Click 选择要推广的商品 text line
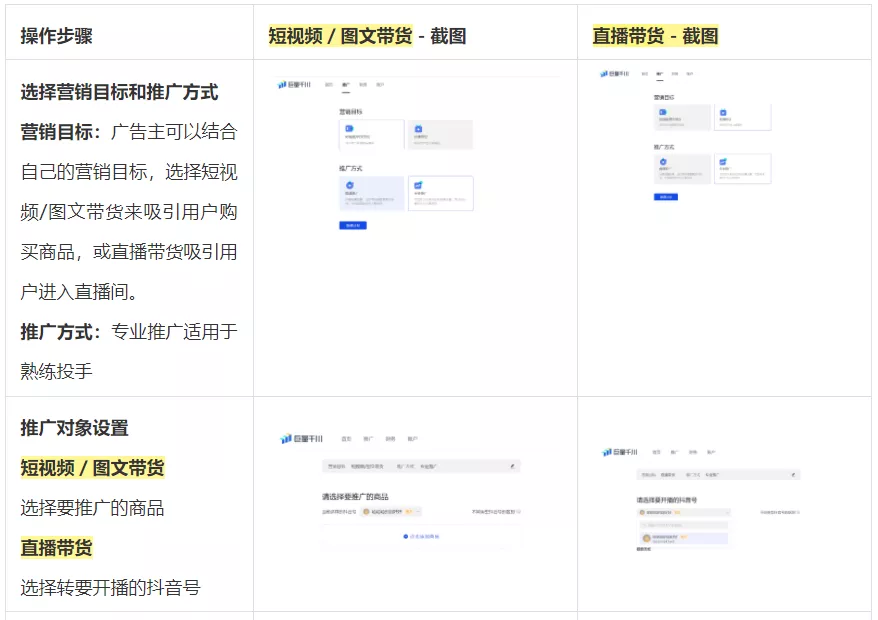The width and height of the screenshot is (878, 620). pyautogui.click(x=92, y=508)
